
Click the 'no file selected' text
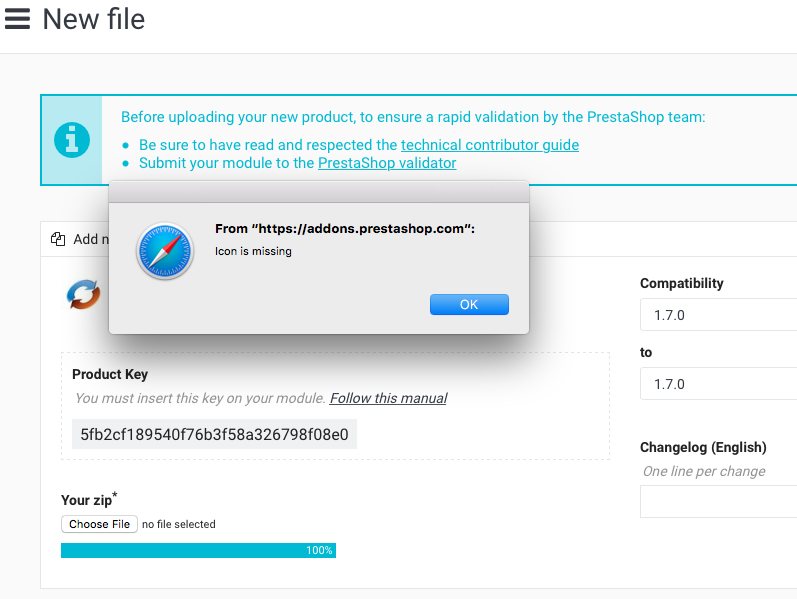coord(178,524)
